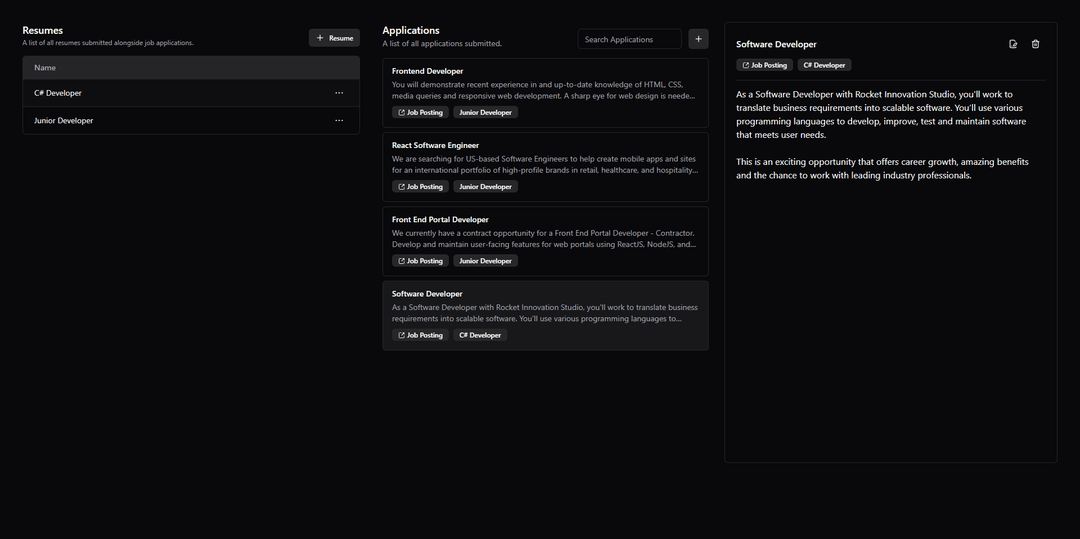Viewport: 1080px width, 539px height.
Task: Select the C# Developer resume row
Action: coord(150,93)
